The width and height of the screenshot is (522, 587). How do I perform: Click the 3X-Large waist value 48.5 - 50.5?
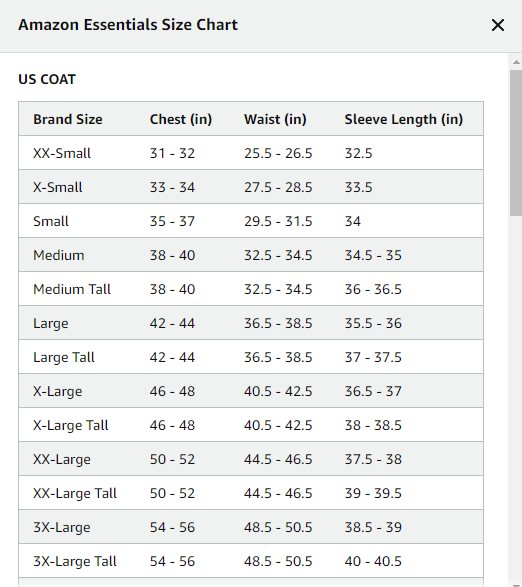coord(278,527)
